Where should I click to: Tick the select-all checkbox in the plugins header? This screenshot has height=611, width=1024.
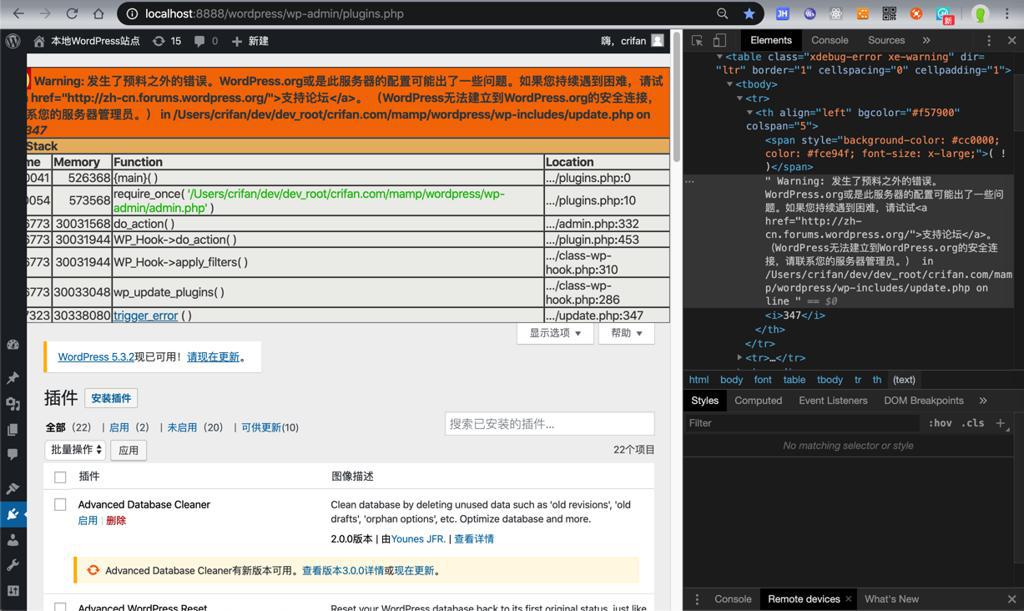[60, 477]
